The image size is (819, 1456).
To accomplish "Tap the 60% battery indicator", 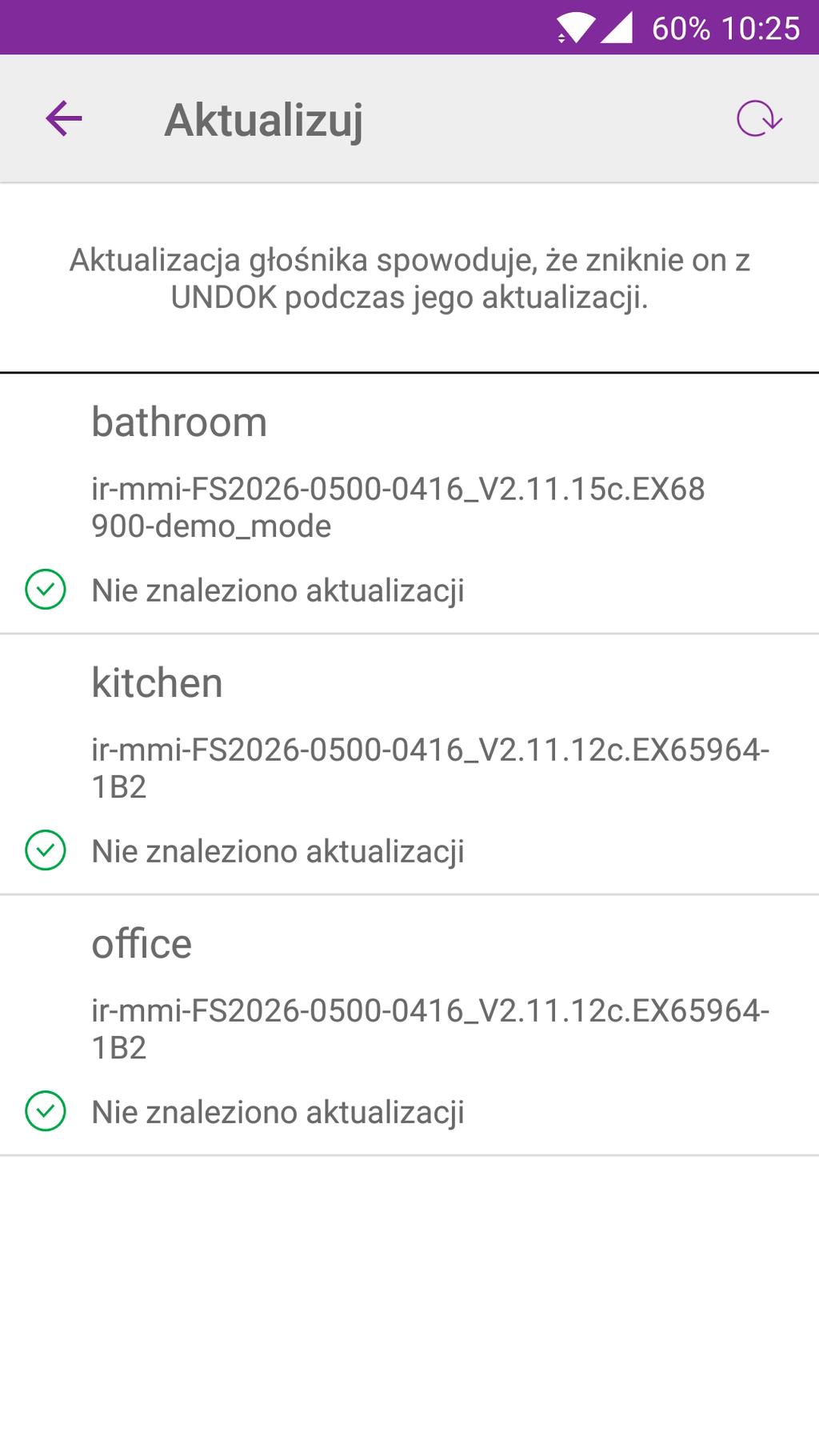I will pyautogui.click(x=681, y=29).
